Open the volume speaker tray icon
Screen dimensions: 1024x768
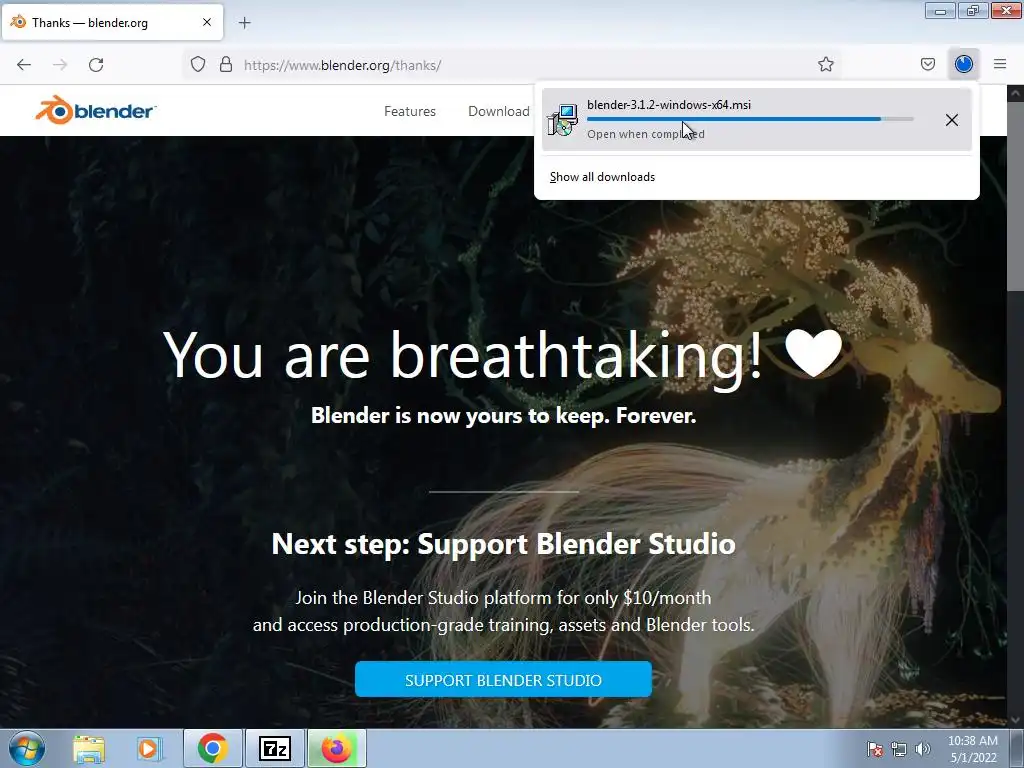coord(923,749)
